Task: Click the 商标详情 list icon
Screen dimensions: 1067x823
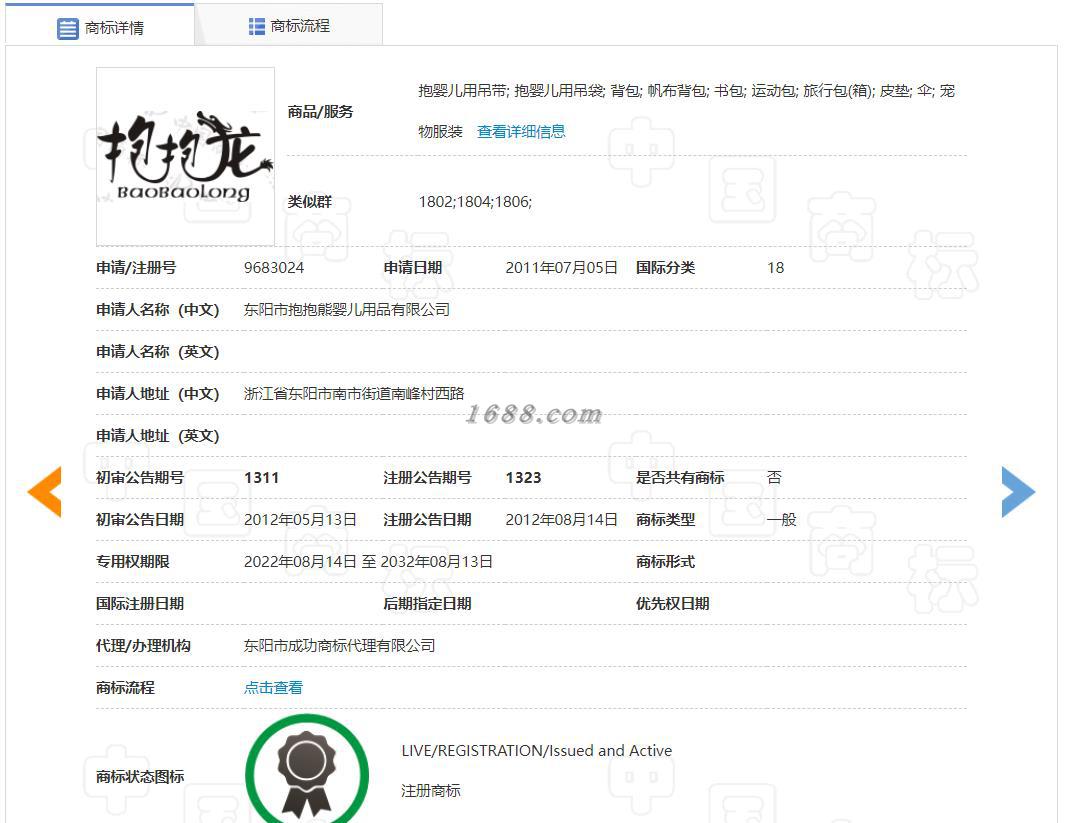Action: (67, 29)
